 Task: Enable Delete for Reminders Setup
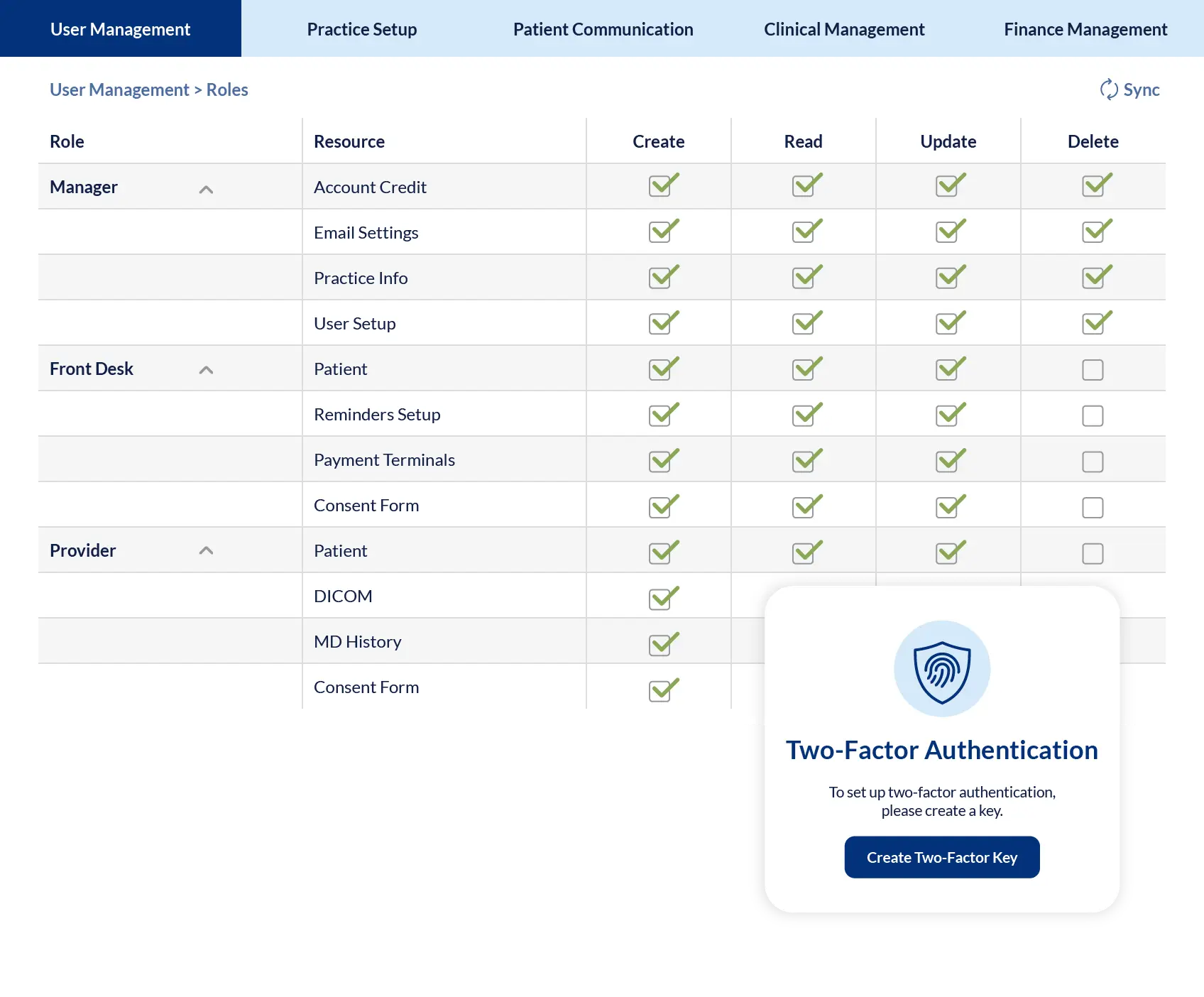(1093, 415)
